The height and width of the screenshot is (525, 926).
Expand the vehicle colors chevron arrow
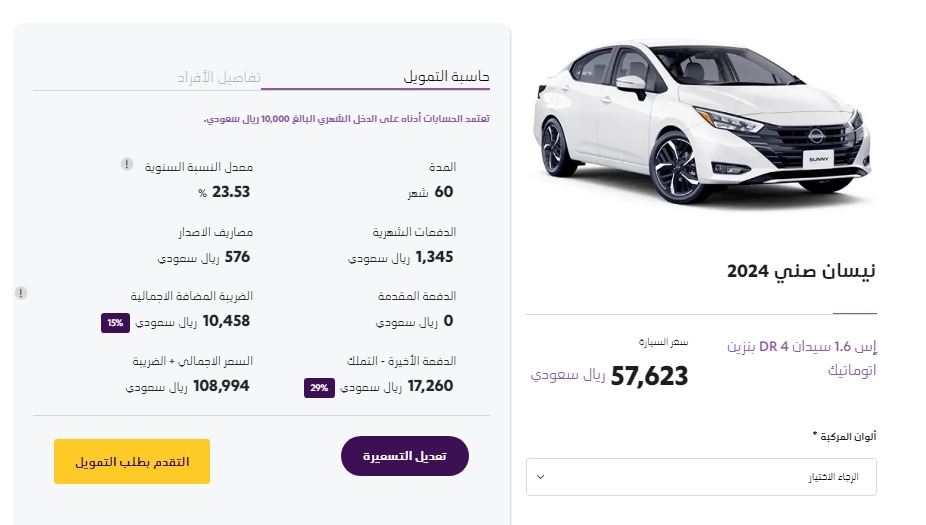(x=541, y=477)
